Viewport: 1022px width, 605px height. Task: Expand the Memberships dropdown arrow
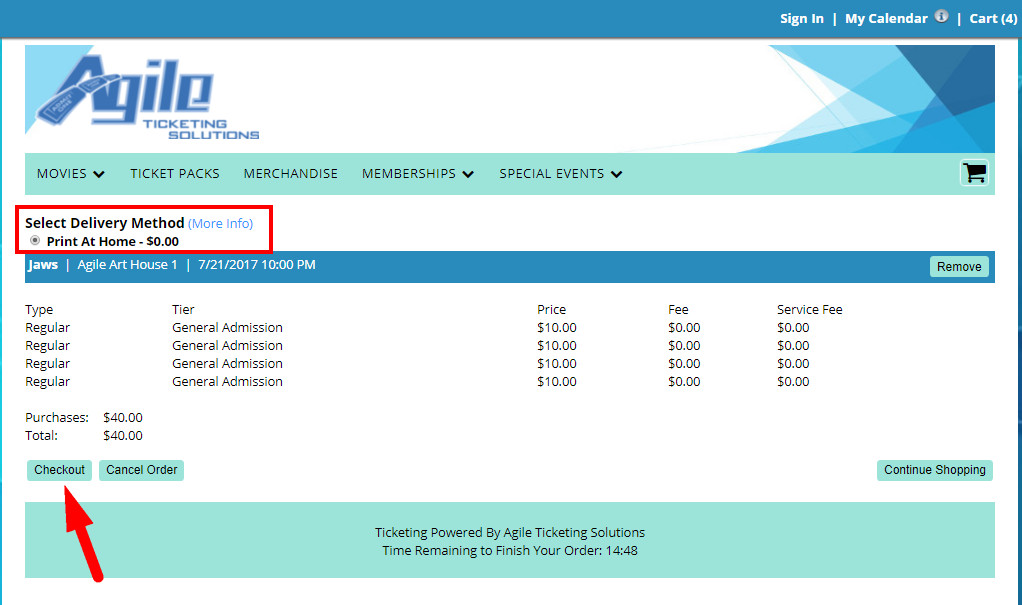(467, 174)
